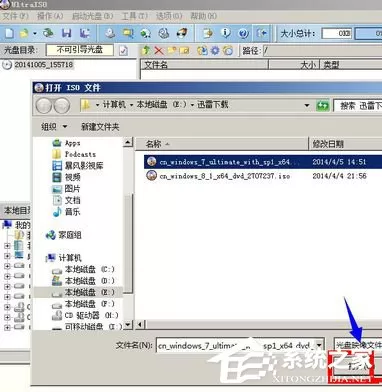
Task: Click the disc label icon beside the gear
Action: [228, 51]
